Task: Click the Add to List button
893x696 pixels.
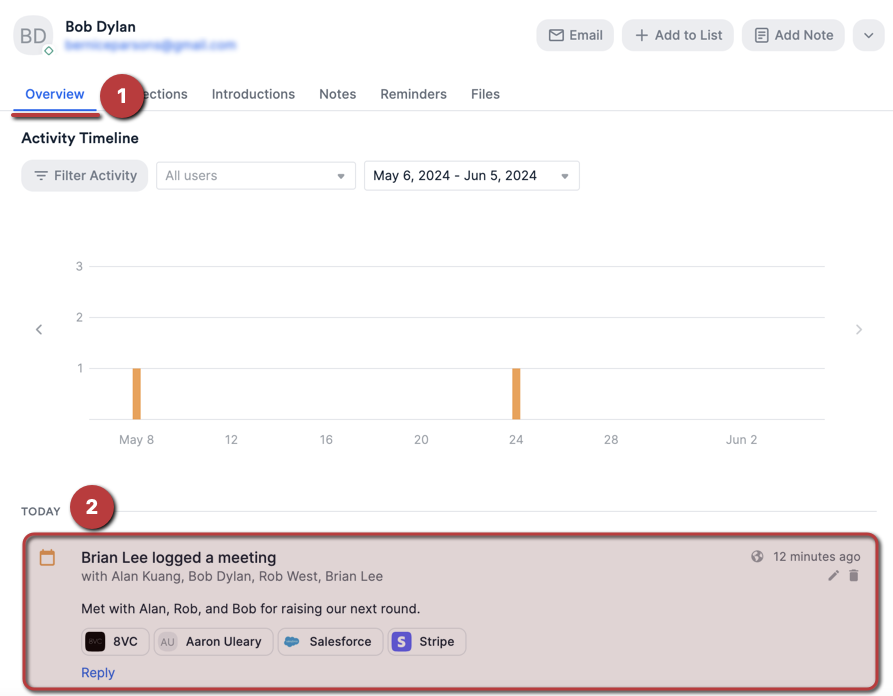Action: (678, 35)
